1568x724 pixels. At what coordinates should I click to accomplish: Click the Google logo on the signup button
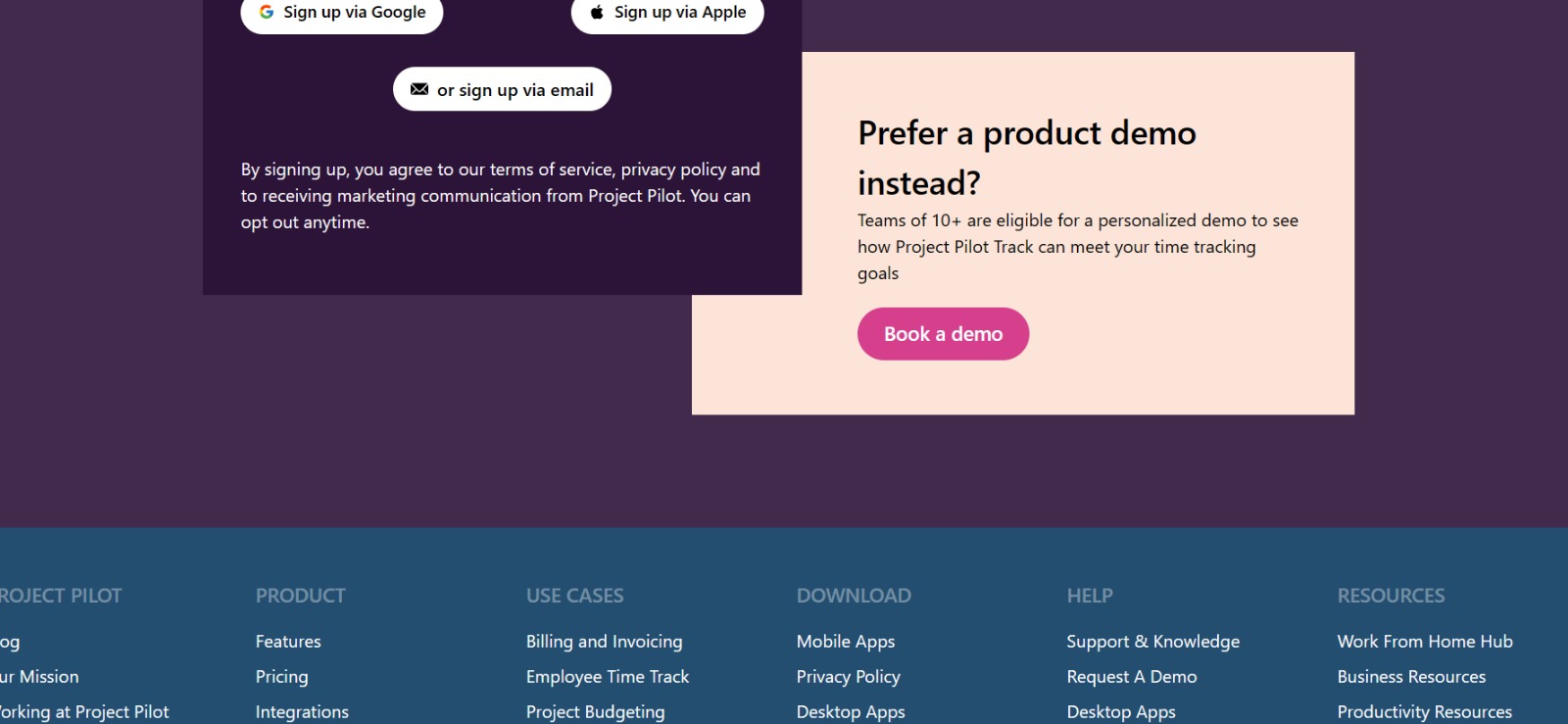coord(267,12)
